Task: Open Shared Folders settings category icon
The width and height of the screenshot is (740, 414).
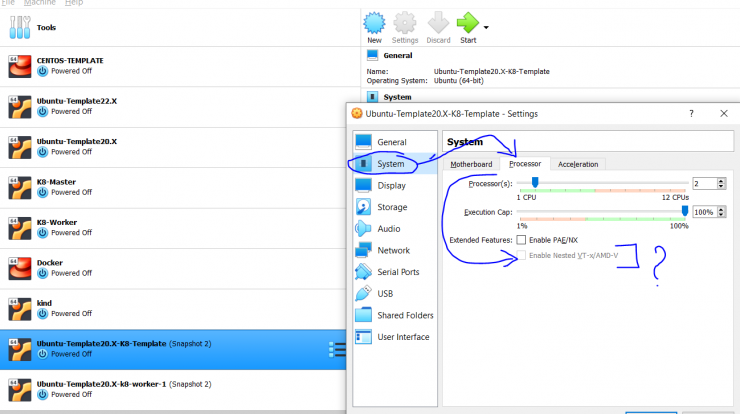Action: 363,315
